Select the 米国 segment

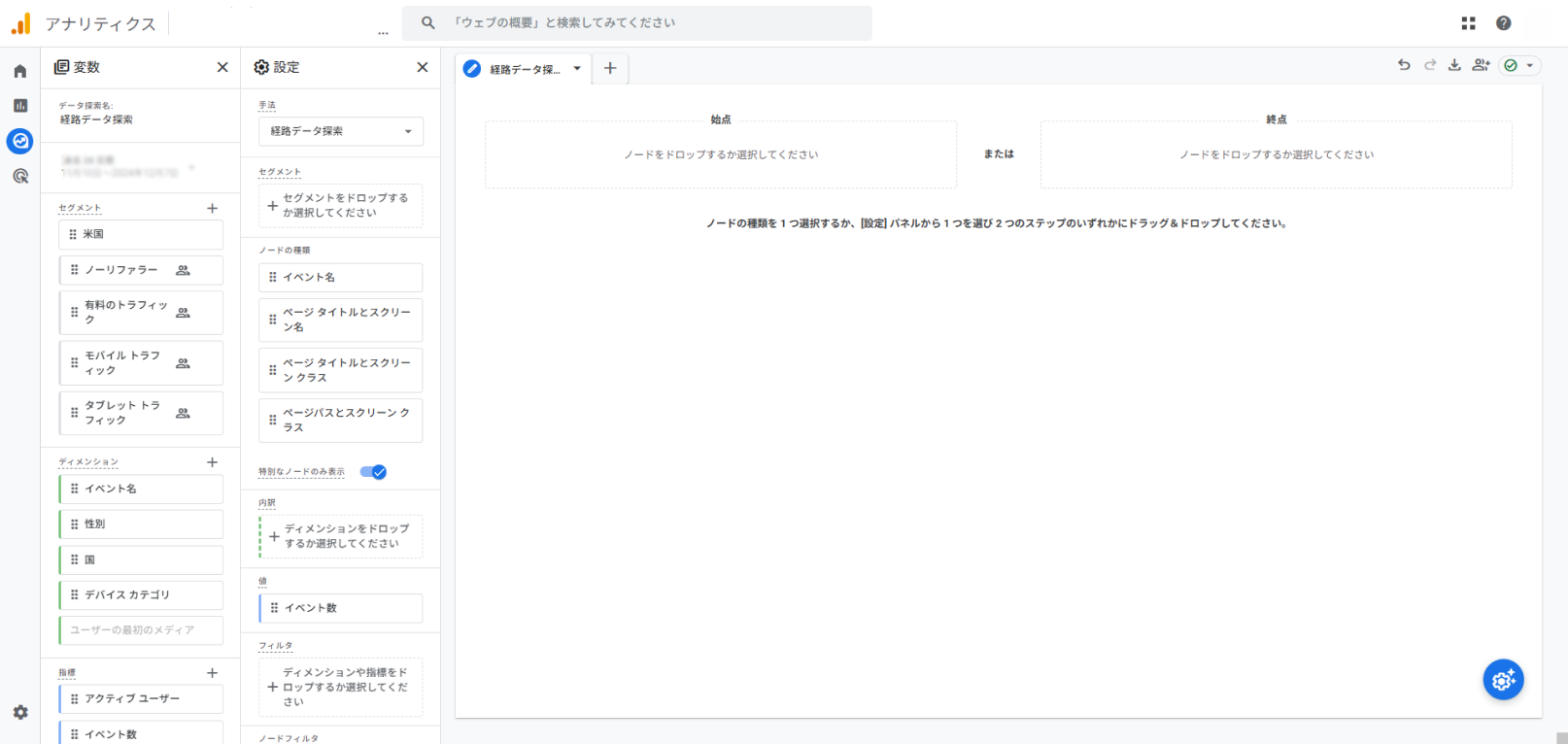point(141,234)
